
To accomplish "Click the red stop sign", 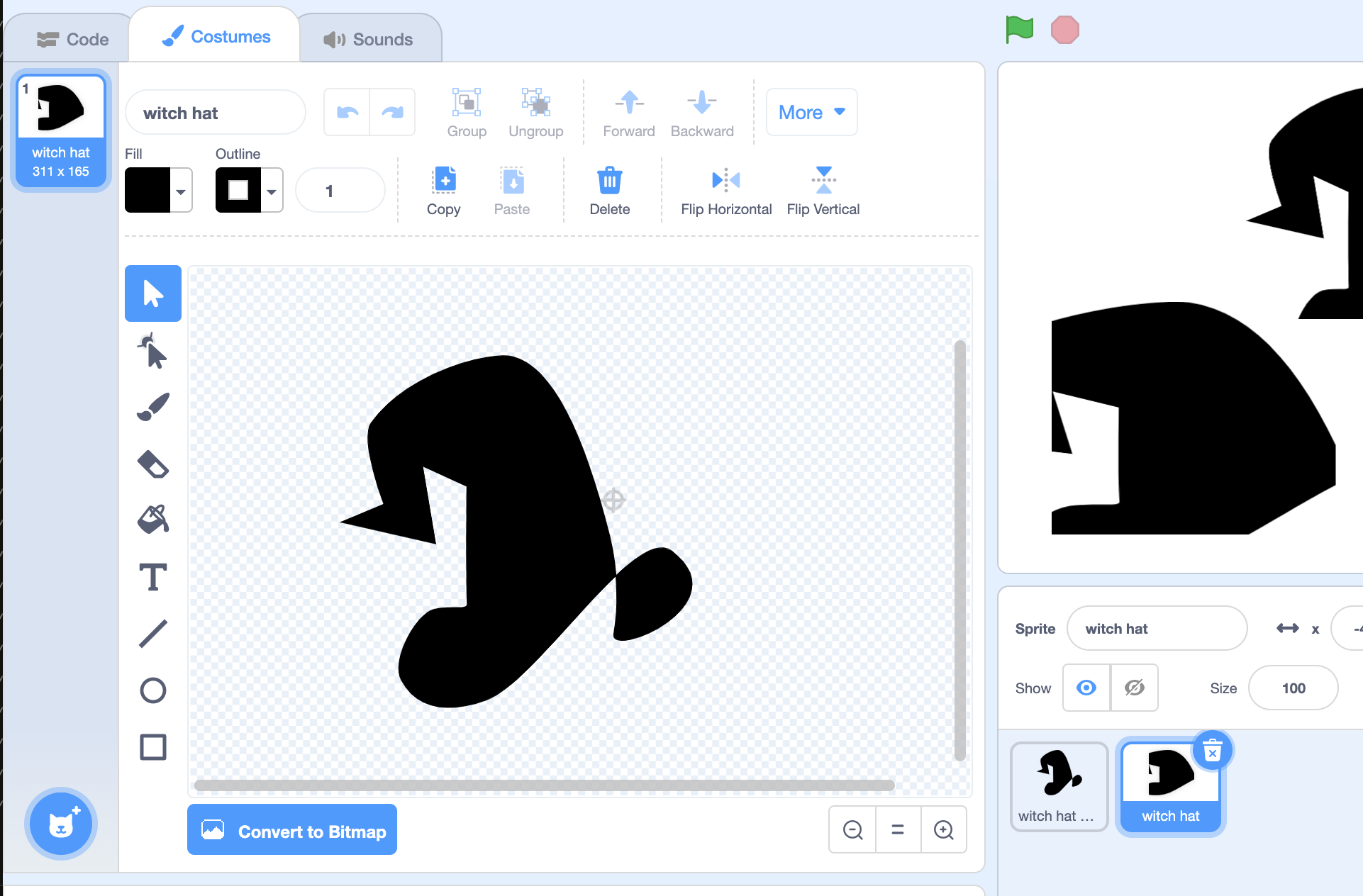I will (1065, 30).
